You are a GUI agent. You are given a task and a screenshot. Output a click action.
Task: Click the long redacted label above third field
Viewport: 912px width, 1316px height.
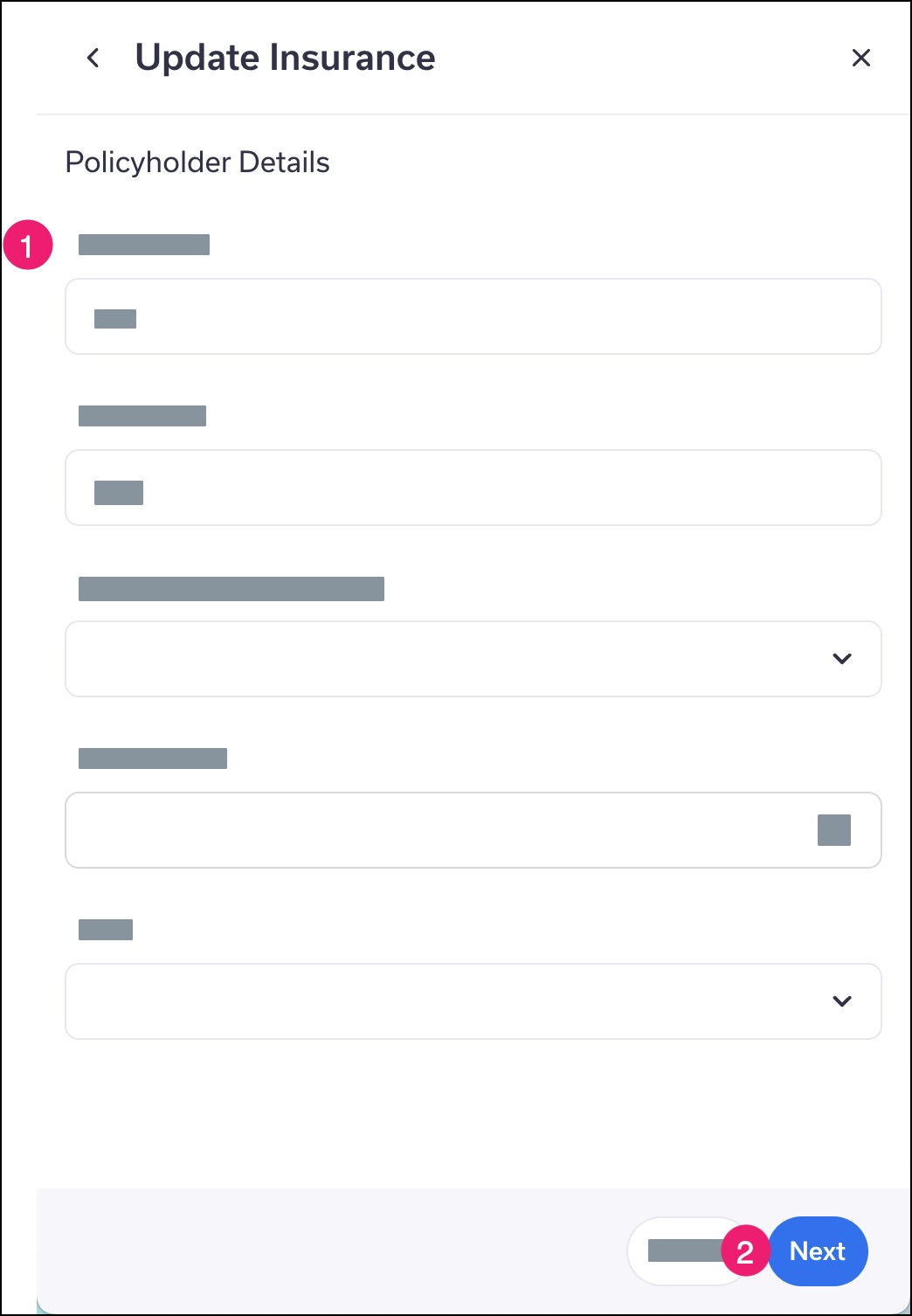pyautogui.click(x=231, y=589)
